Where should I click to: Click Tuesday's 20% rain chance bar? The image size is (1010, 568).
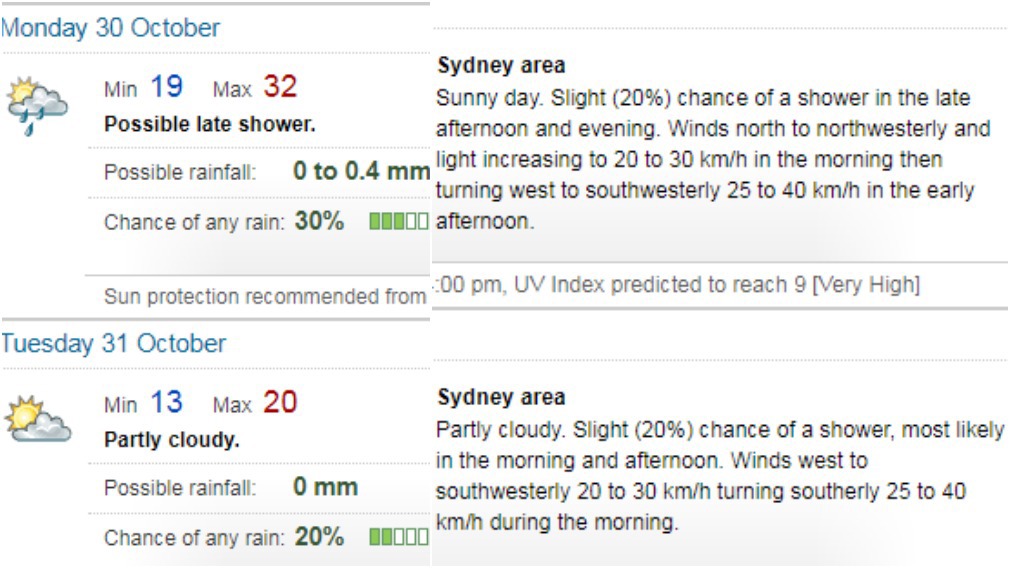(399, 537)
